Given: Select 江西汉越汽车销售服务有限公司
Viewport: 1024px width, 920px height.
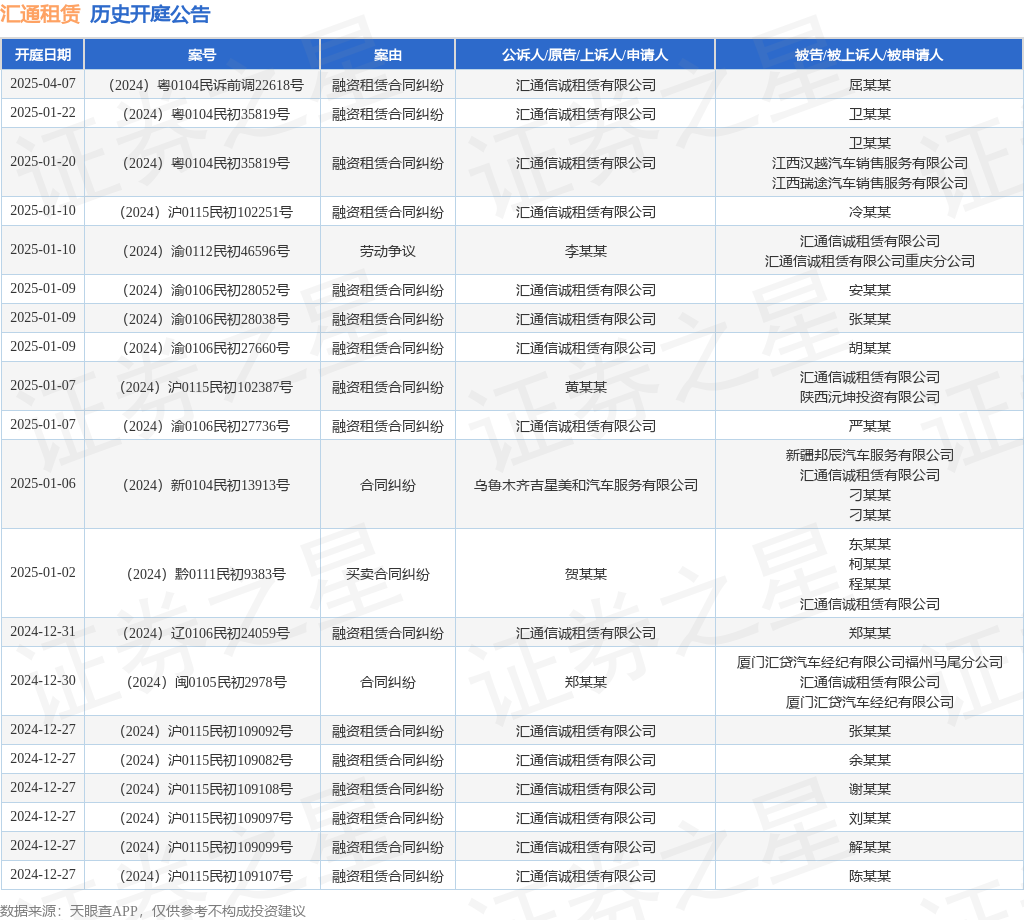Looking at the screenshot, I should [x=870, y=163].
